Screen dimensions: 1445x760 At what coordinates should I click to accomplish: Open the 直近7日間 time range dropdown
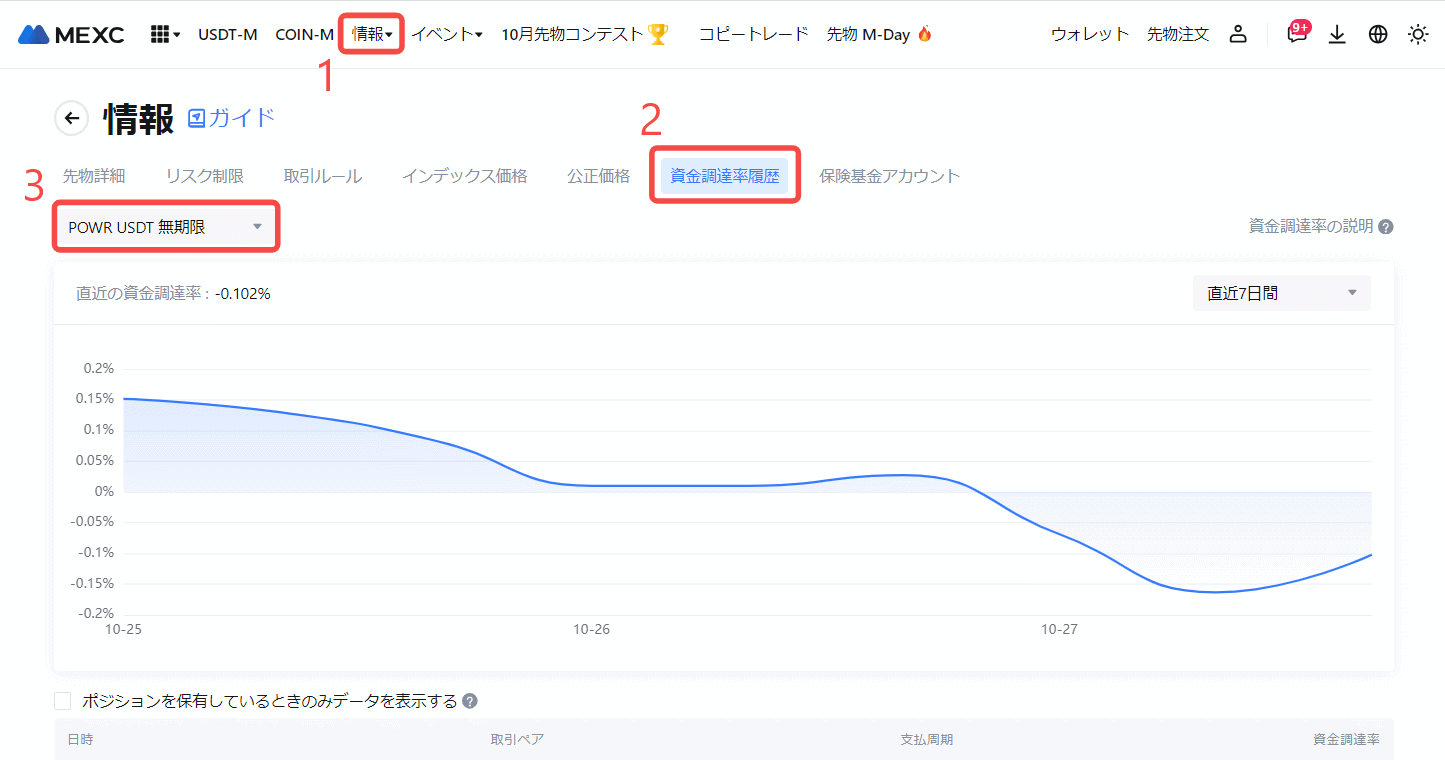pos(1281,293)
